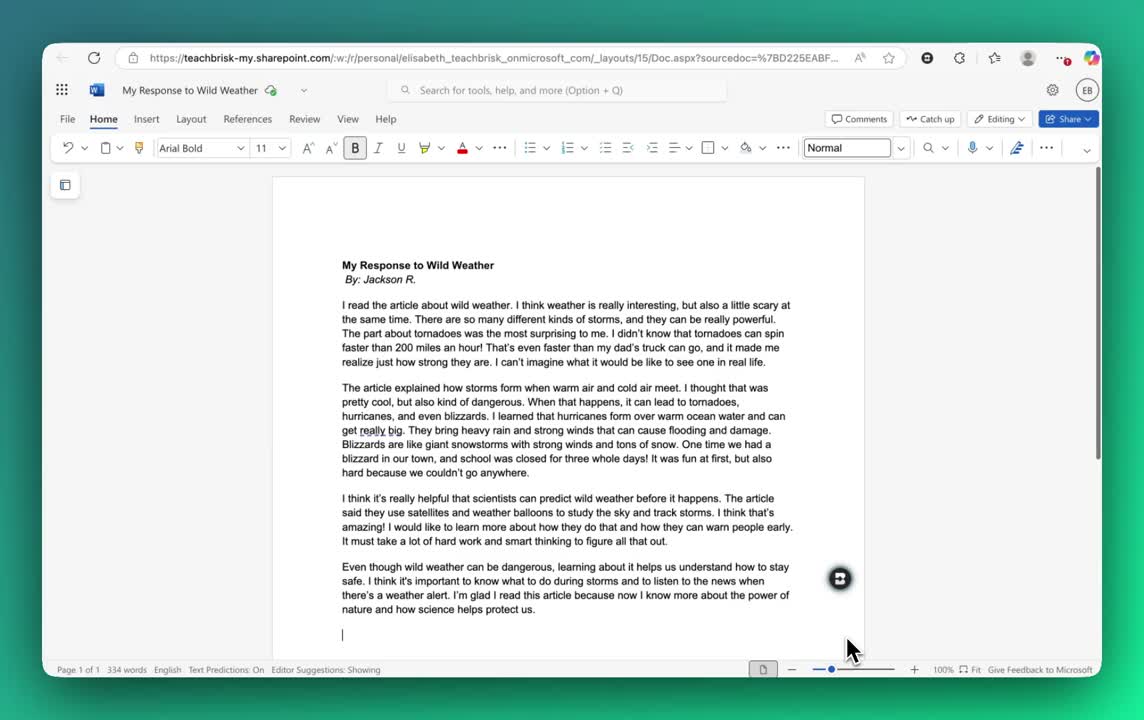
Task: Click the blue Share button
Action: (1068, 119)
